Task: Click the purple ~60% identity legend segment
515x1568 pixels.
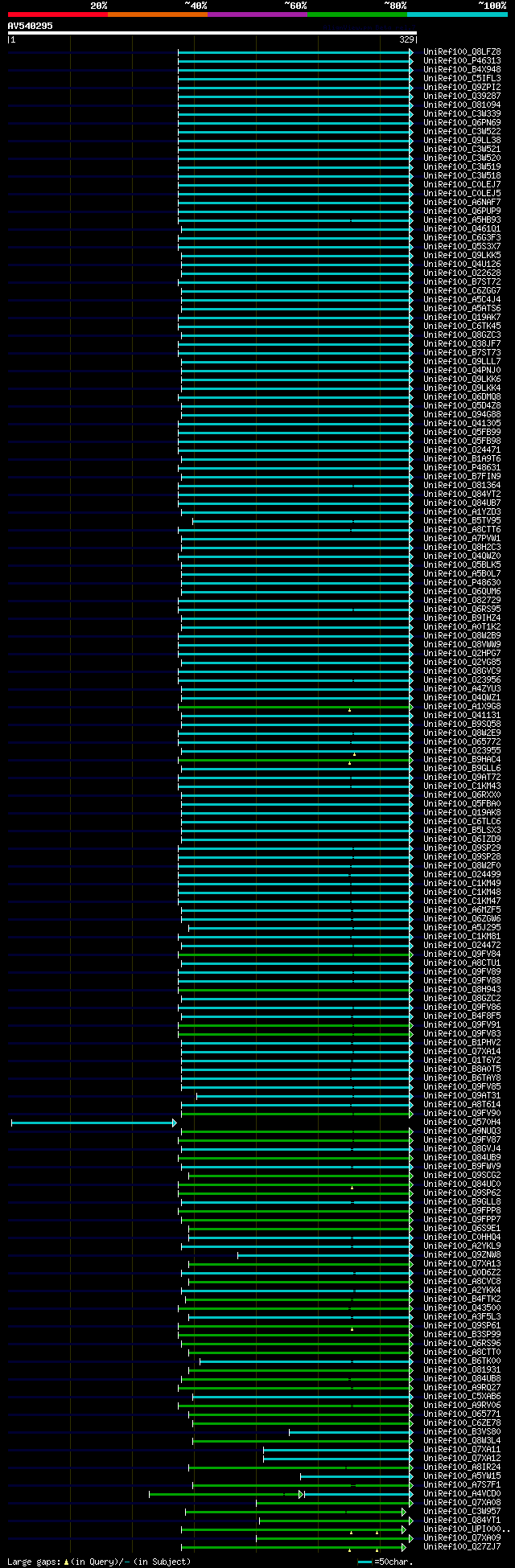Action: pos(257,14)
